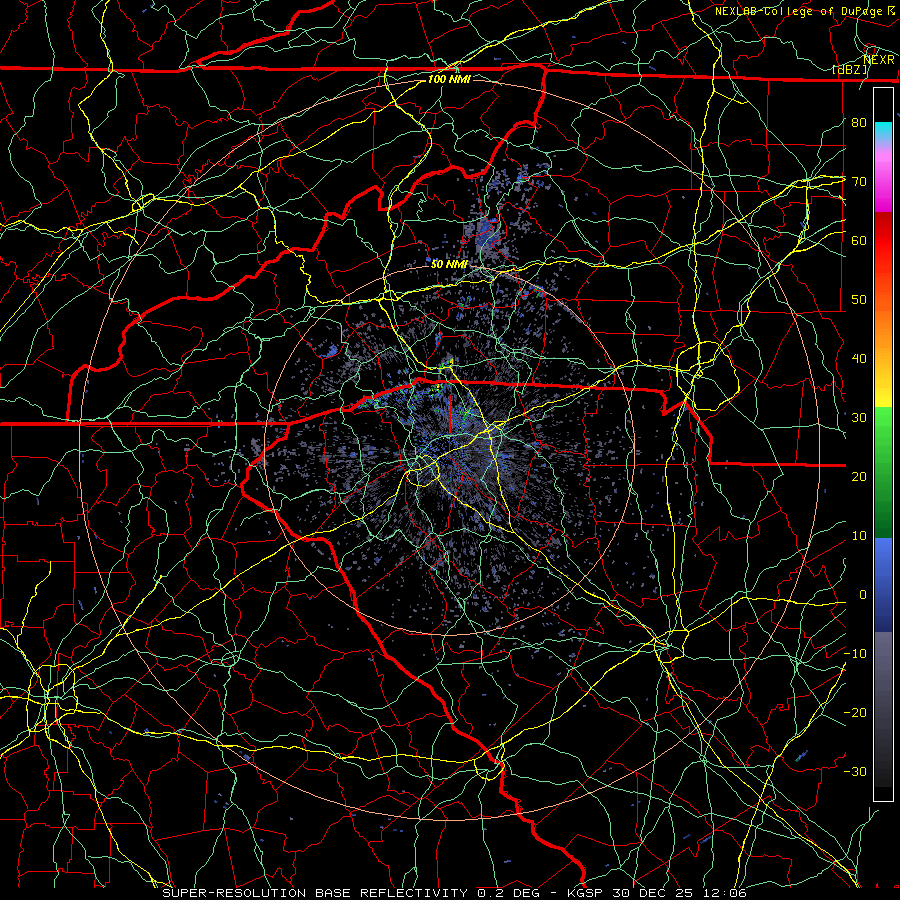Click the 'SUPER-RESOLUTION BASE REFLECTIVITY' product title
Image resolution: width=900 pixels, height=900 pixels.
315,893
